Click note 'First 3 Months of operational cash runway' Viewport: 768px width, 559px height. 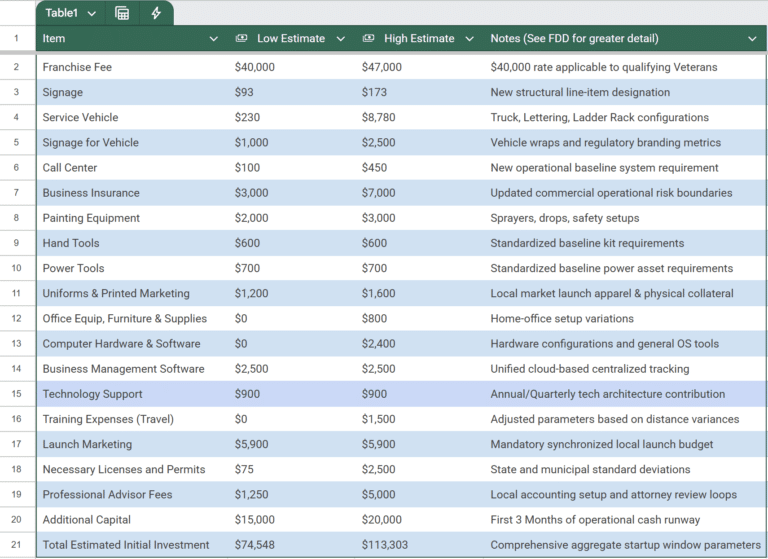coord(595,520)
